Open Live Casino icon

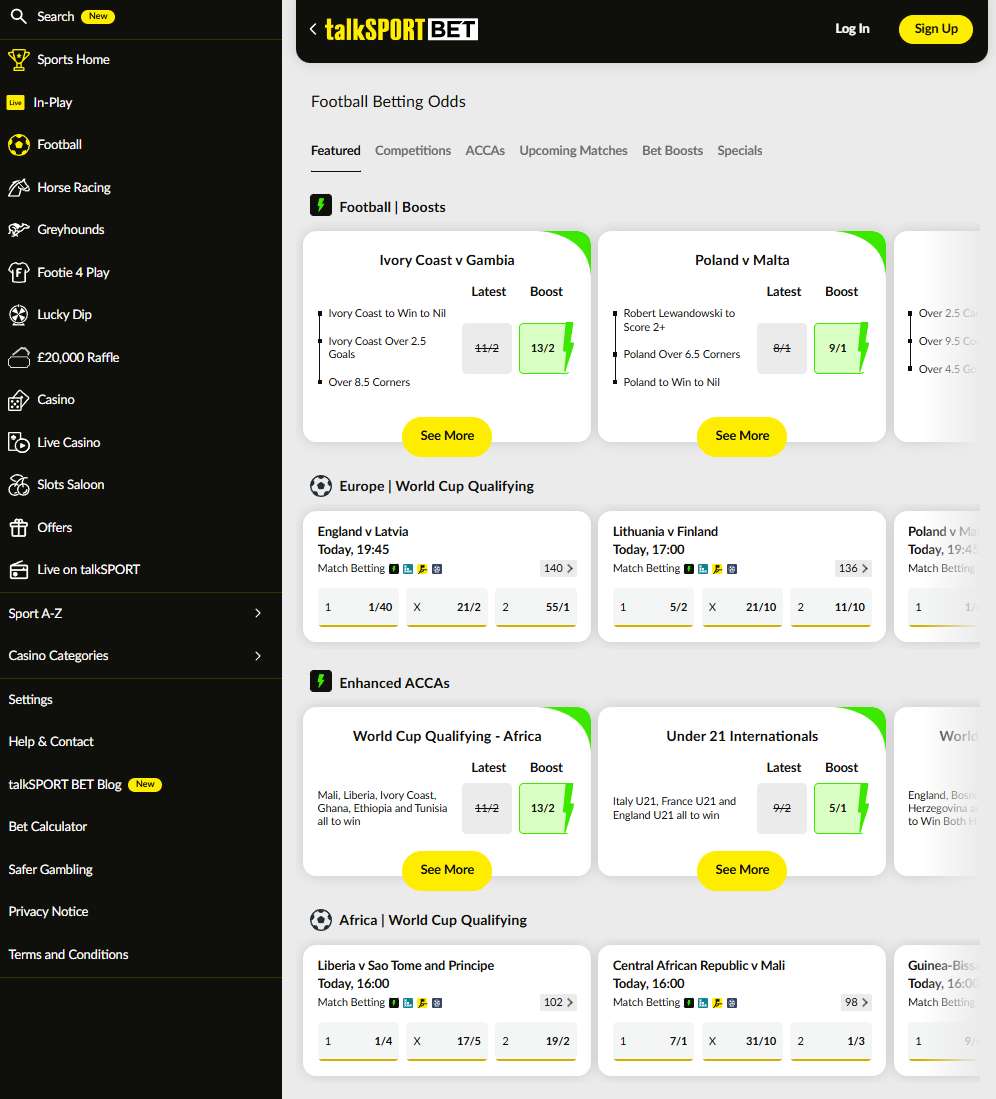tap(19, 442)
